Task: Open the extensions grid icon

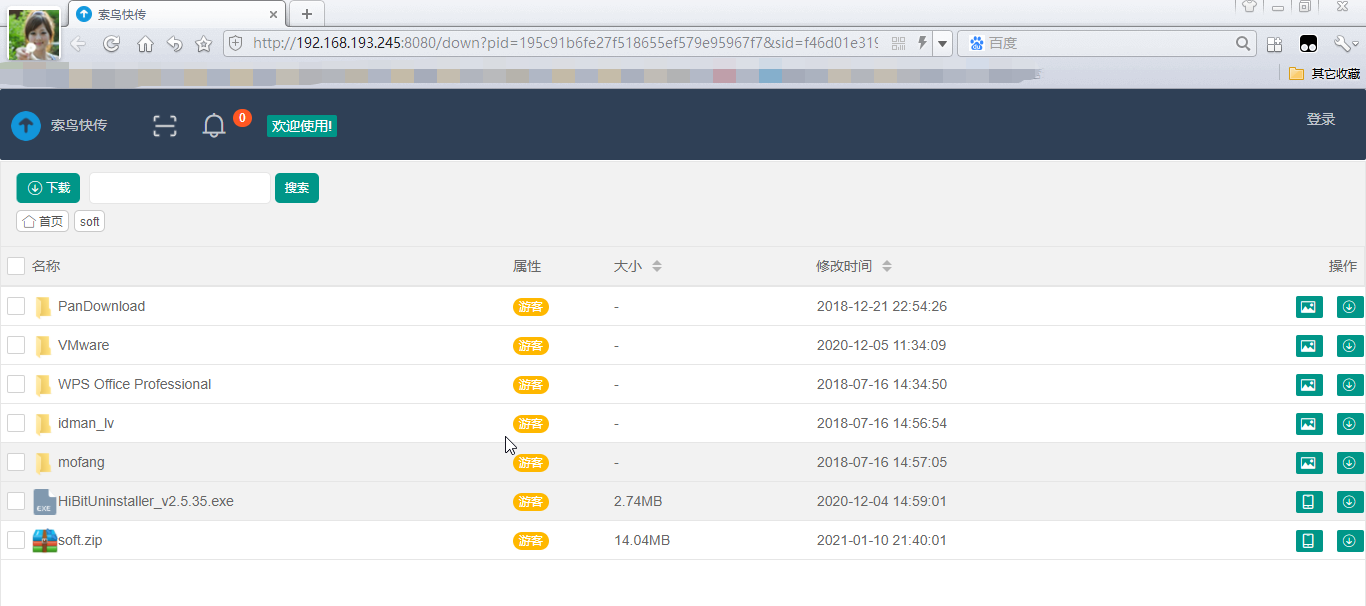Action: point(1274,44)
